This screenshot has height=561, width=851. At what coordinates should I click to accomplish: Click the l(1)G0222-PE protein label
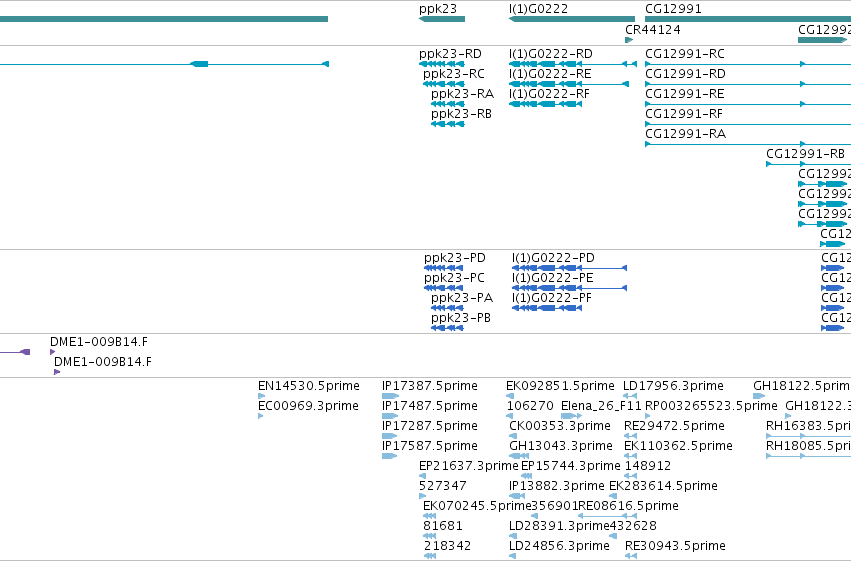click(x=553, y=278)
